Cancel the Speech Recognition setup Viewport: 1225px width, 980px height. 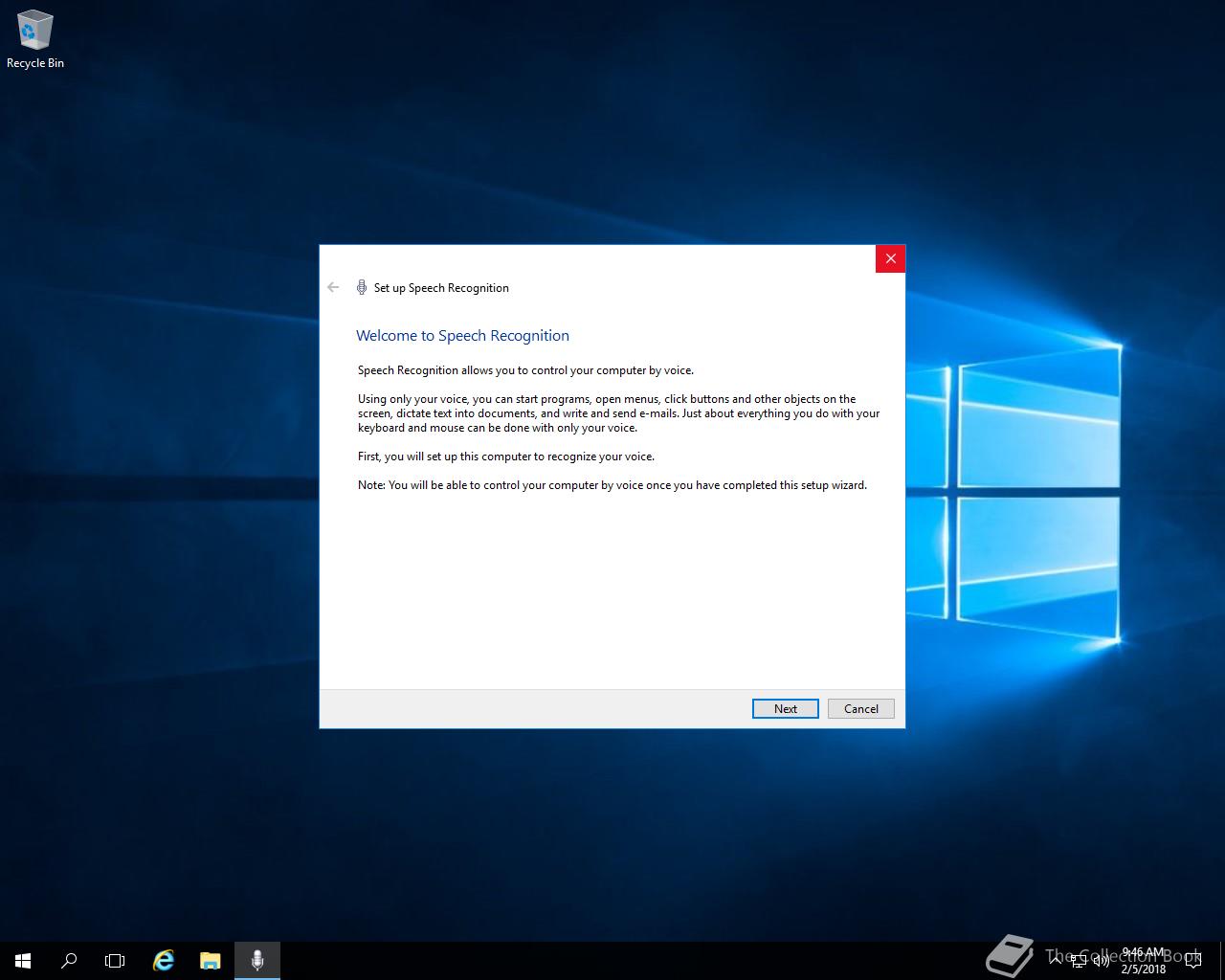pyautogui.click(x=860, y=708)
